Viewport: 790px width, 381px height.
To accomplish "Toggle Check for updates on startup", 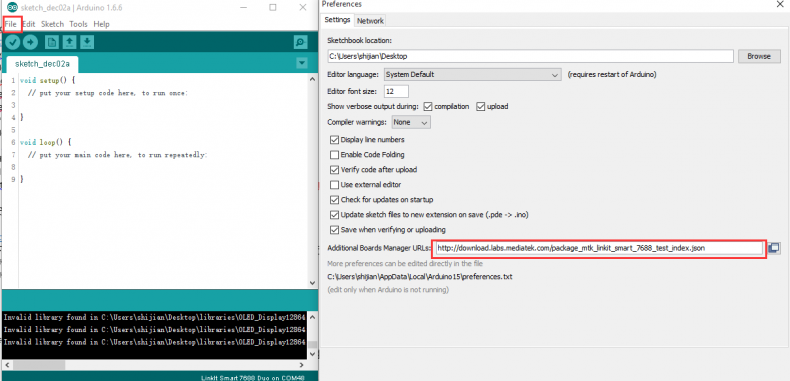I will point(334,200).
